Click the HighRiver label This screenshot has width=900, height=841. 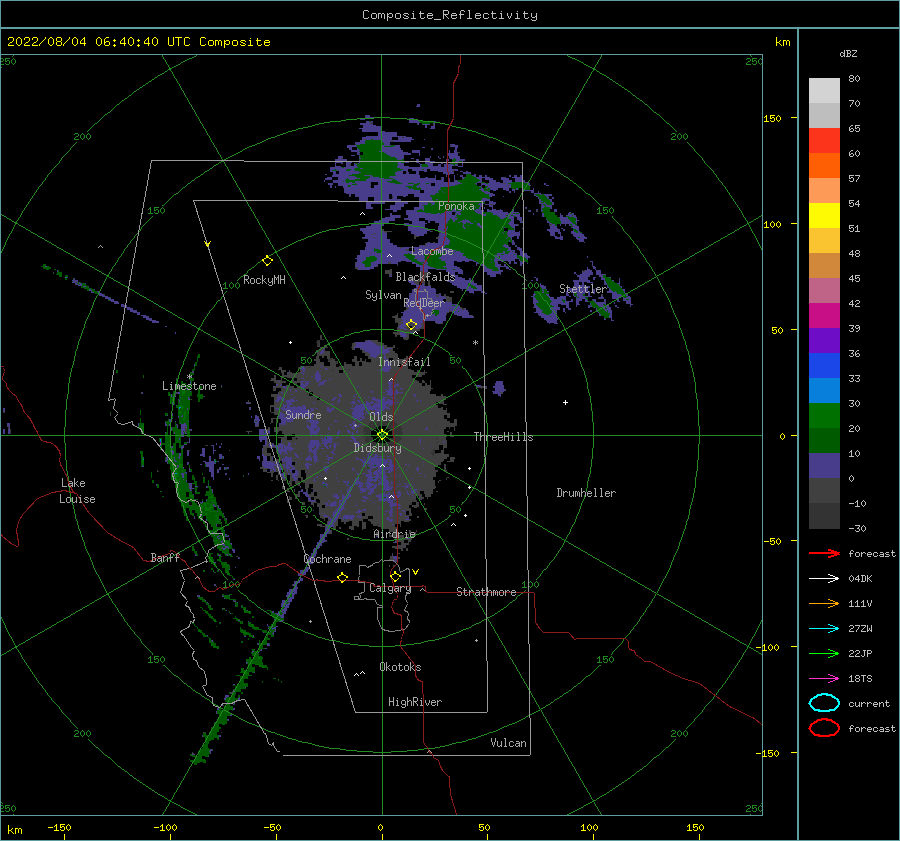coord(415,702)
